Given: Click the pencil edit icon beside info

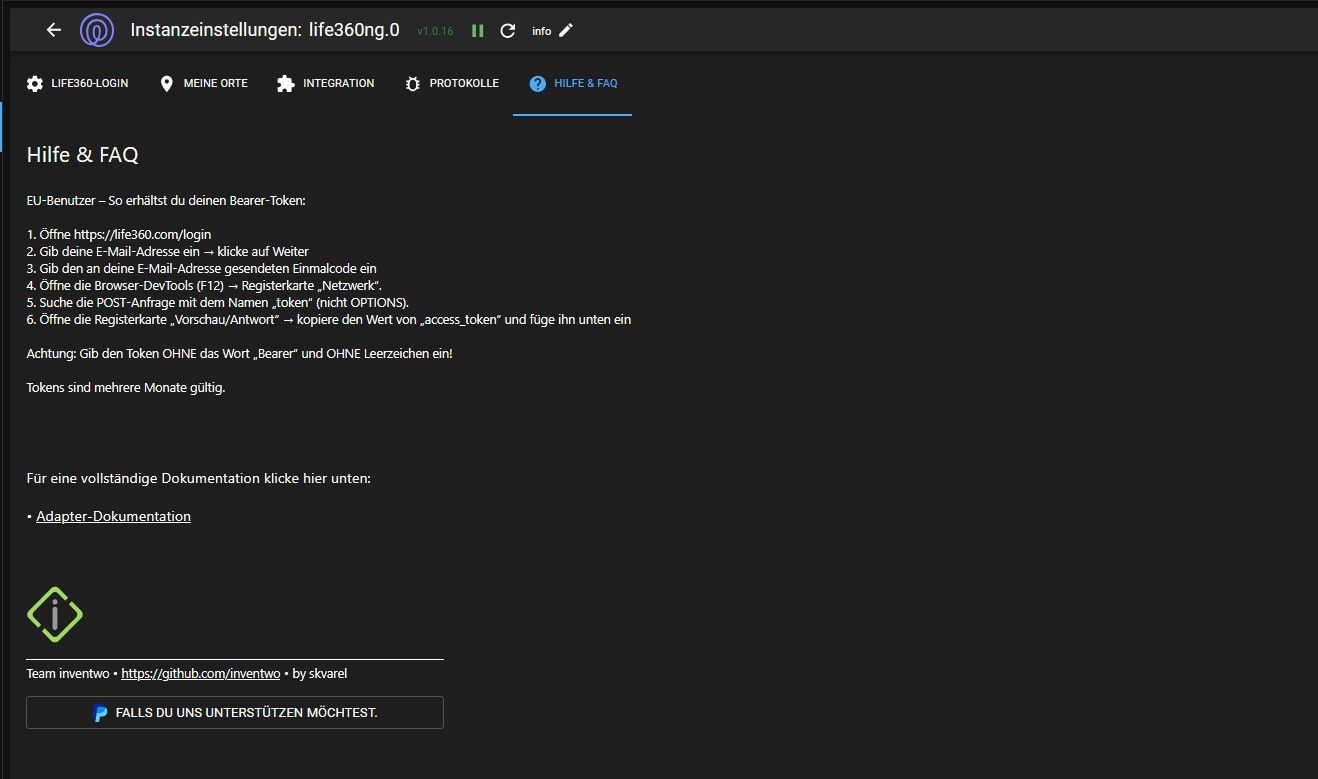Looking at the screenshot, I should [566, 30].
